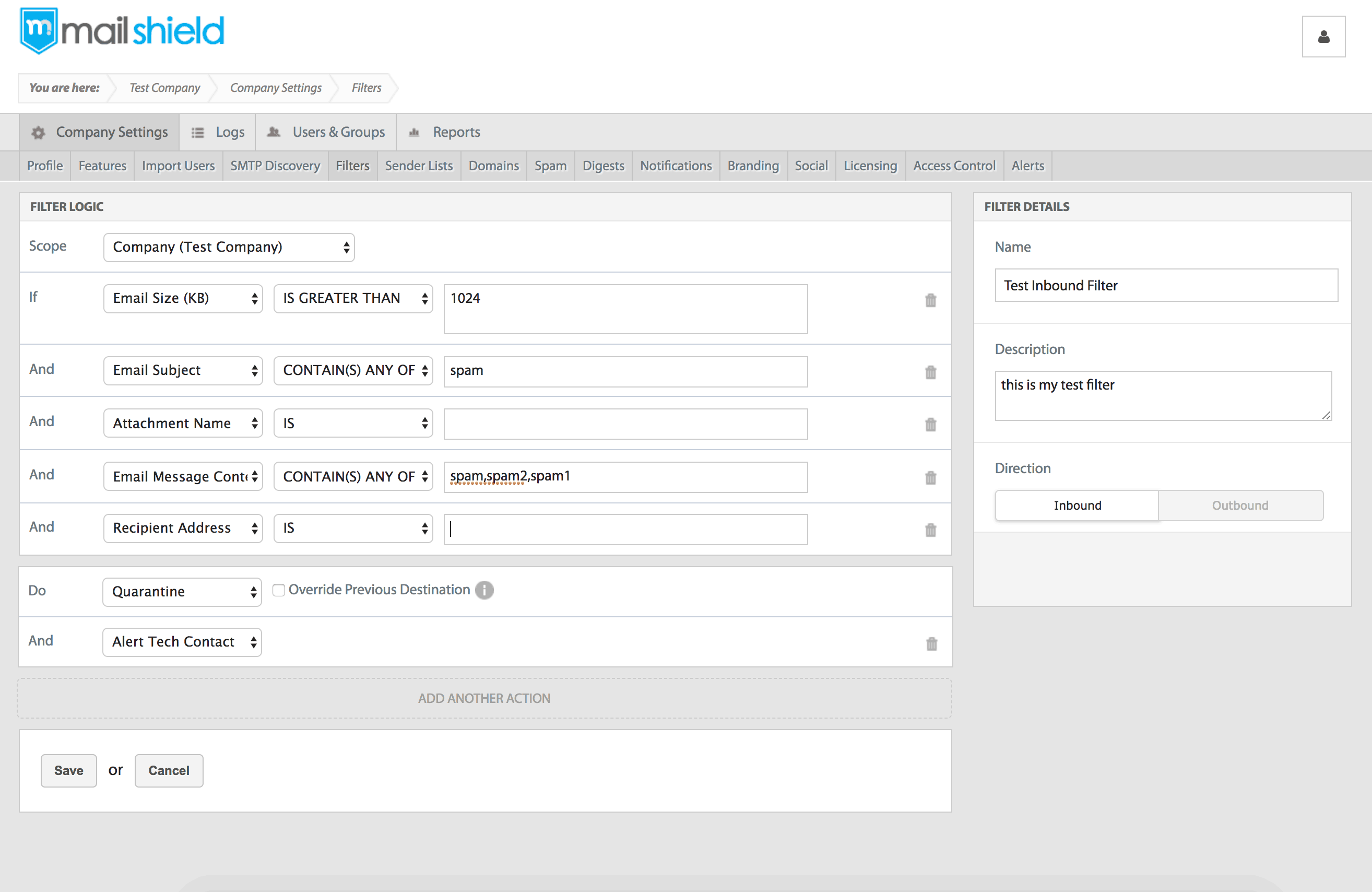Go to the Alerts sub-tab
The width and height of the screenshot is (1372, 892).
point(1027,166)
